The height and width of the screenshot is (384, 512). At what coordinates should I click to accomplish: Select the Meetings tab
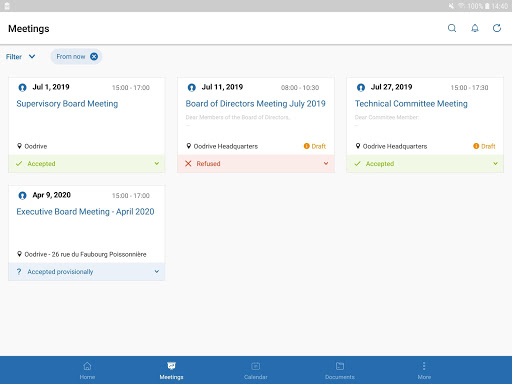pos(171,370)
